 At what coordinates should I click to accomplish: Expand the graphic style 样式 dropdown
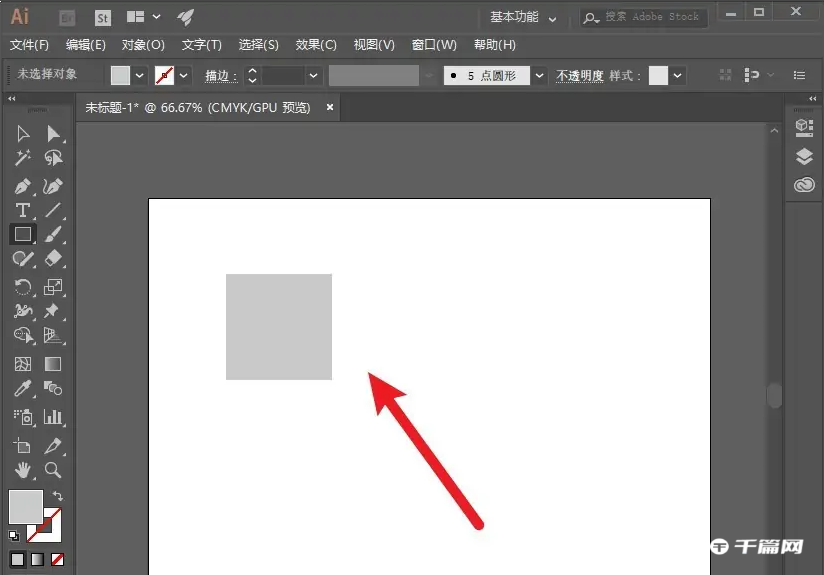[x=677, y=75]
